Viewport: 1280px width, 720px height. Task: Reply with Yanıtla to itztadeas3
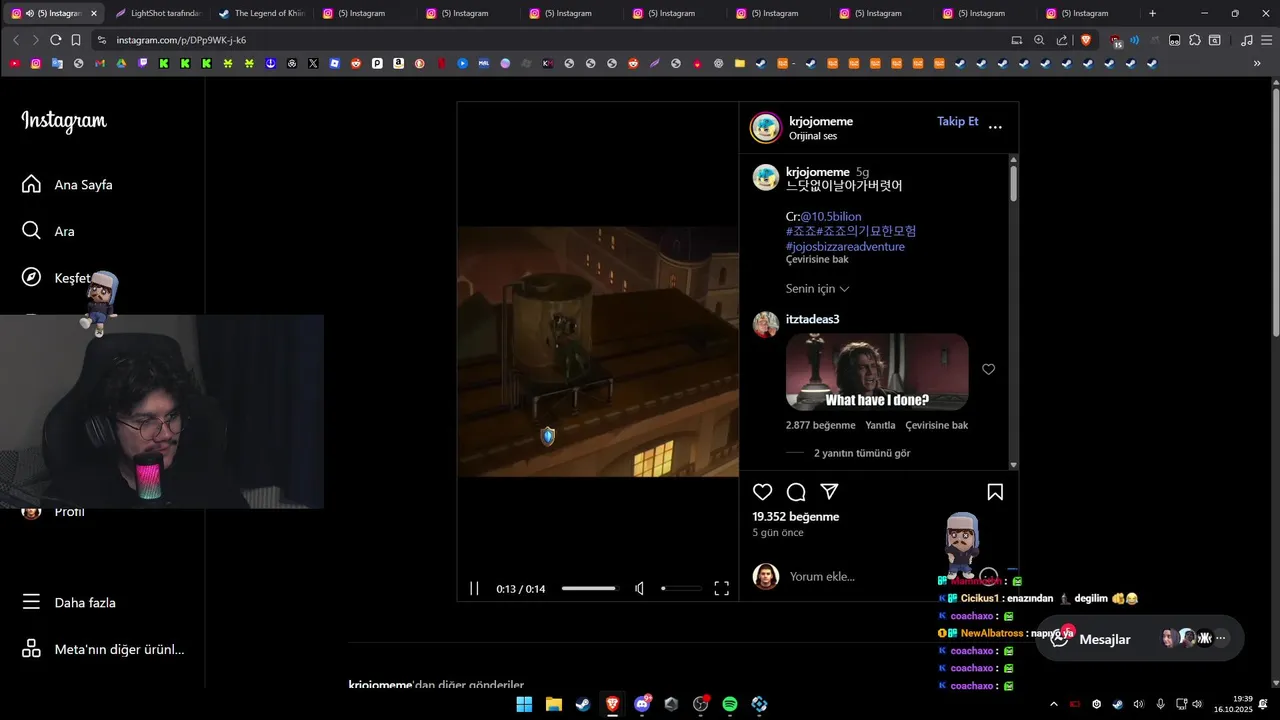[880, 425]
